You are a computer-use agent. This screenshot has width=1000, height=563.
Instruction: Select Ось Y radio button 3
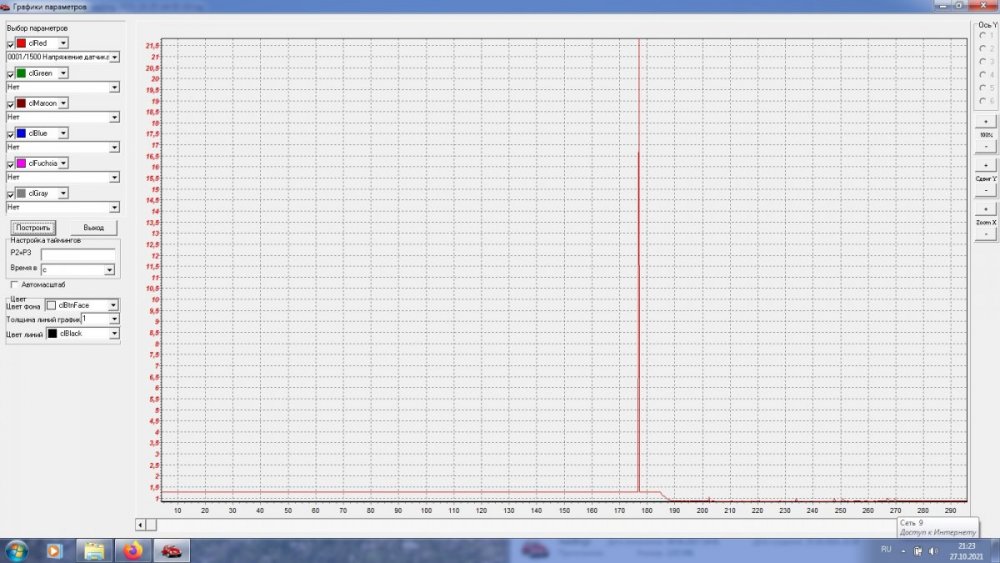[x=983, y=62]
